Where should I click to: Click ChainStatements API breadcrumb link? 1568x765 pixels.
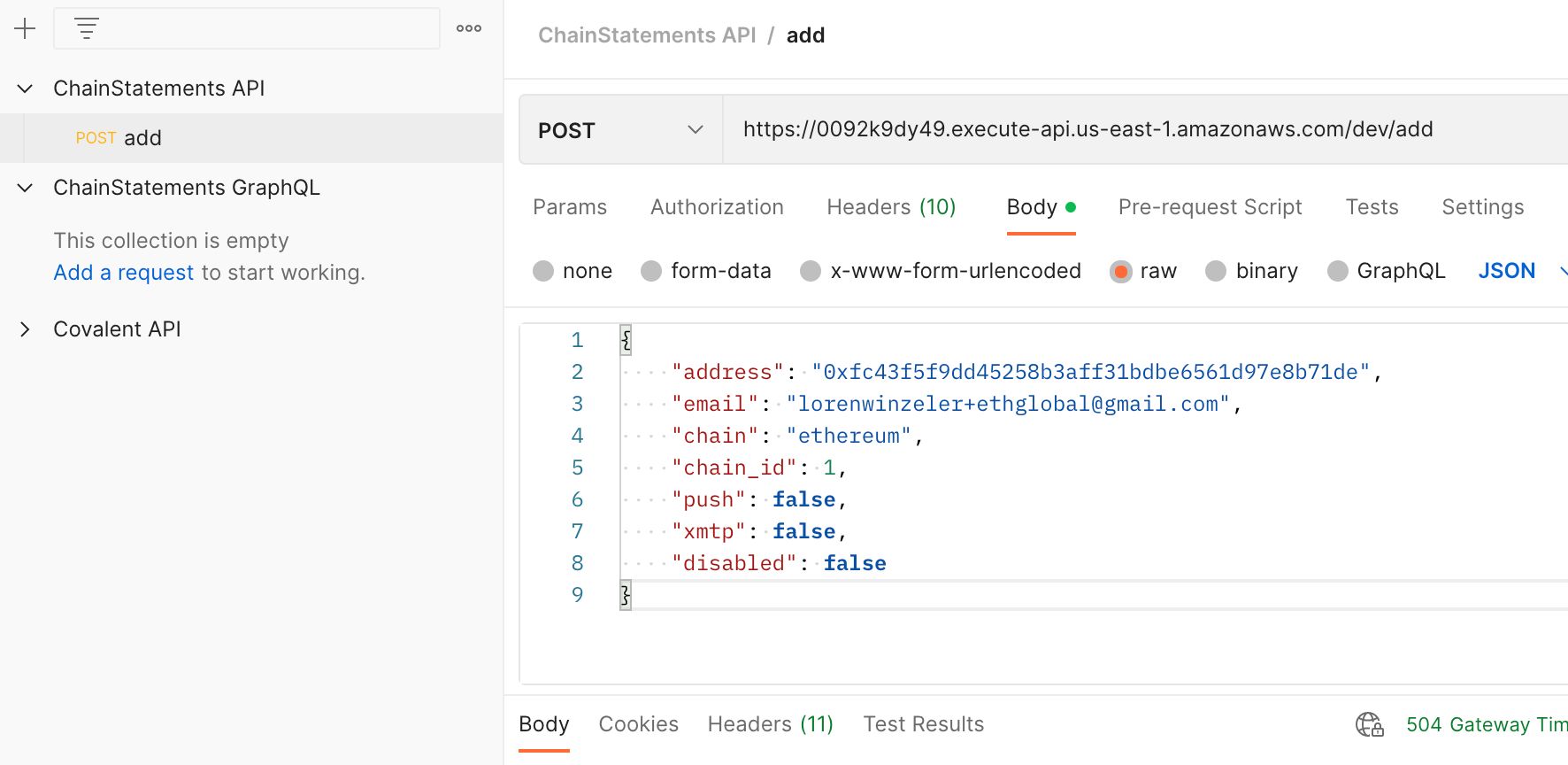click(647, 35)
